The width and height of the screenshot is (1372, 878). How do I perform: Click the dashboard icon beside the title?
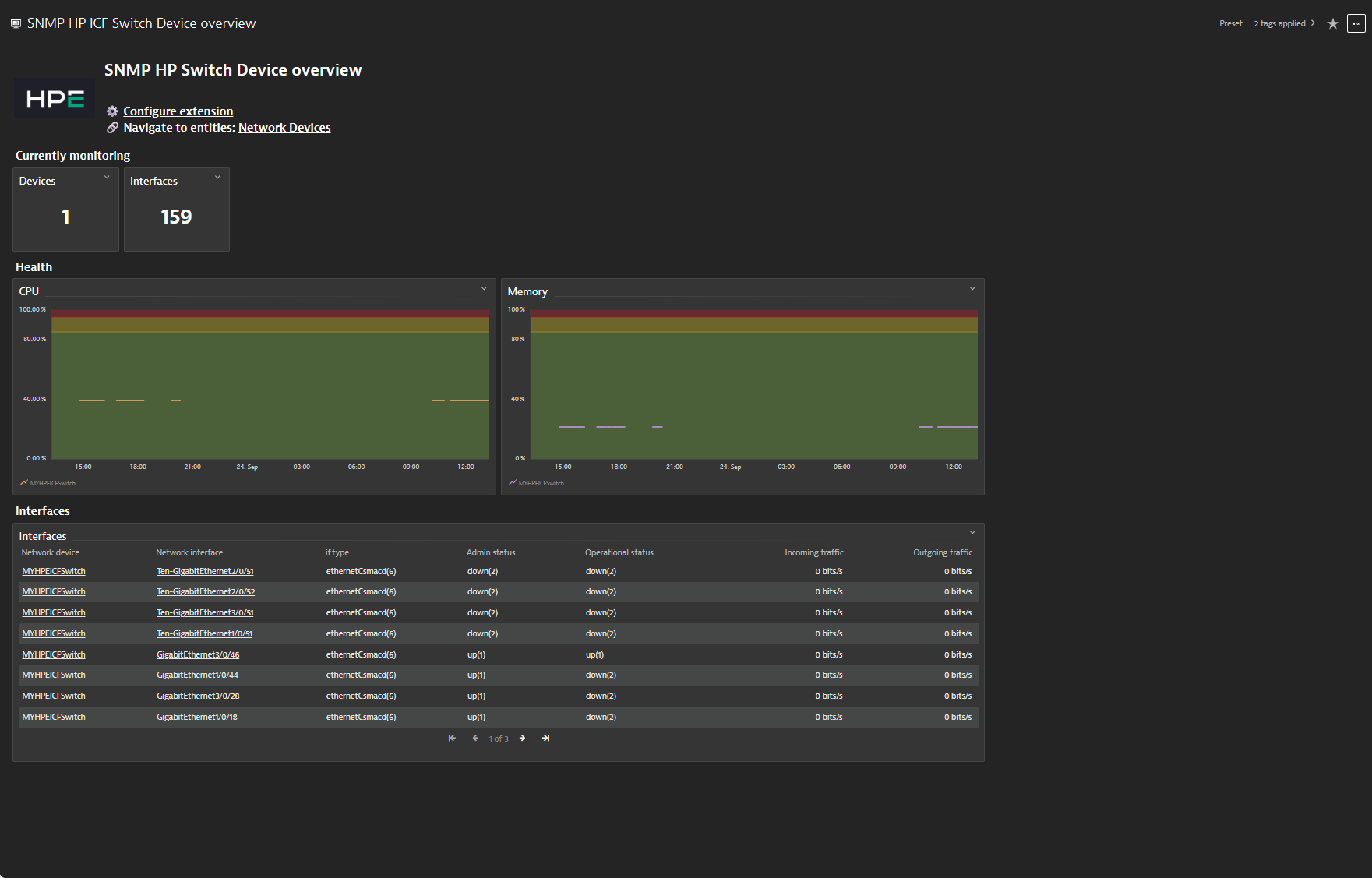point(16,24)
